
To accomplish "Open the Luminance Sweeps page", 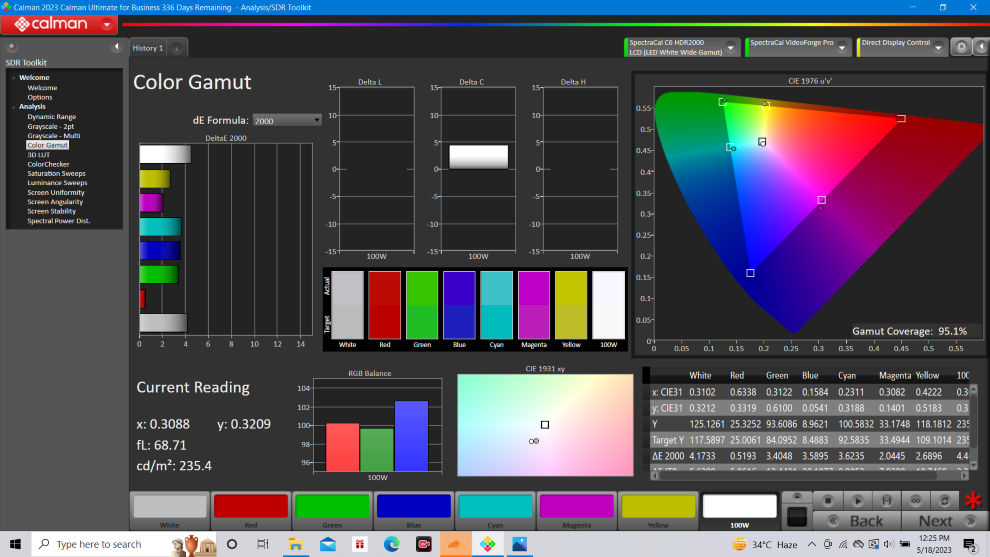I will pos(57,183).
